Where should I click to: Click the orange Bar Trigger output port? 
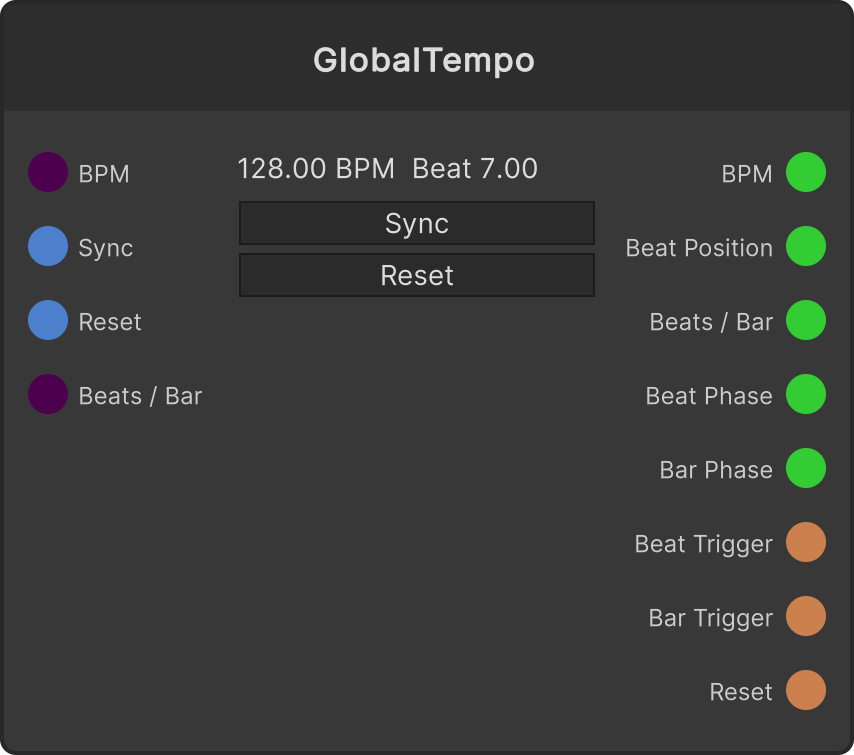coord(806,616)
